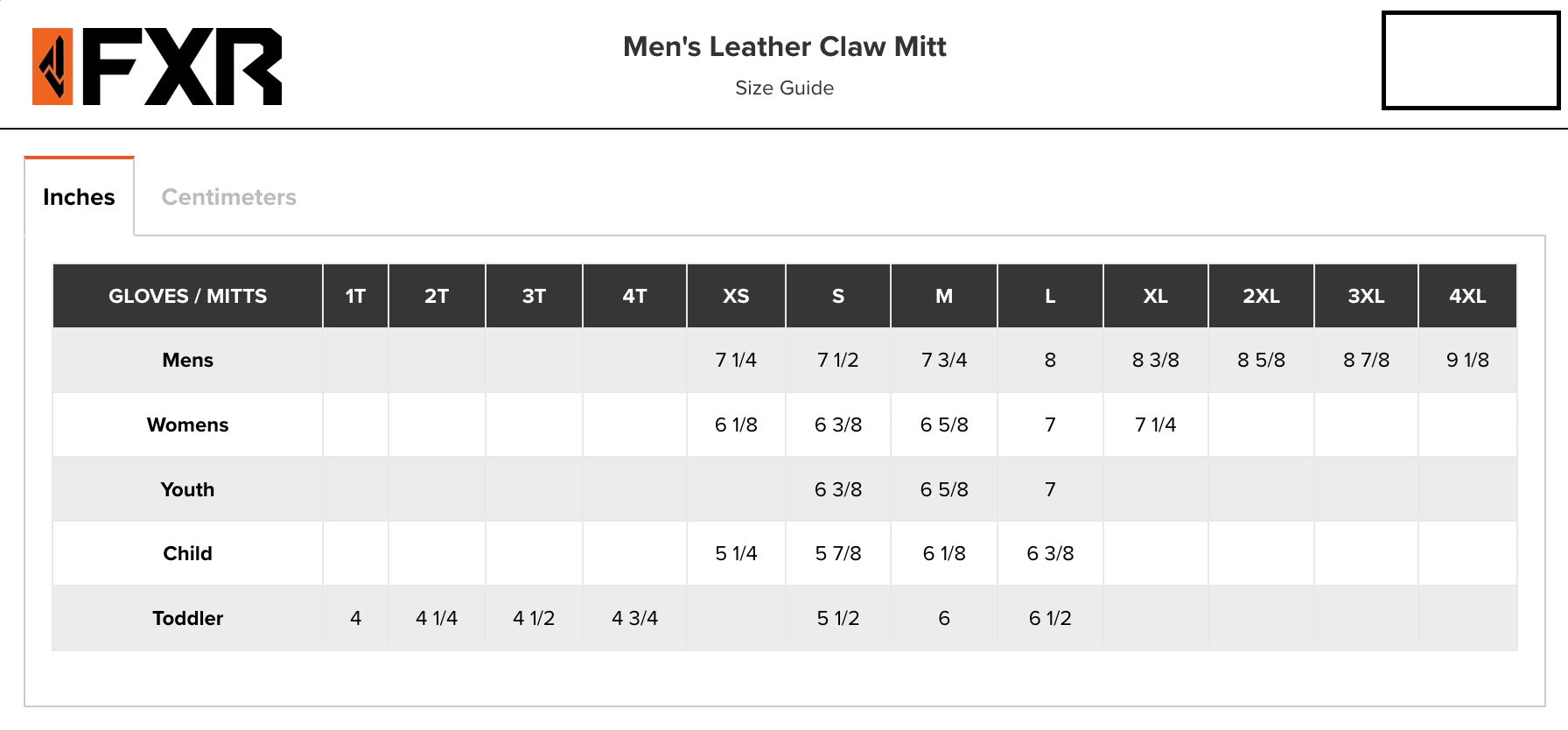The image size is (1568, 730).
Task: Click the Size Guide subtitle text
Action: pyautogui.click(x=784, y=88)
